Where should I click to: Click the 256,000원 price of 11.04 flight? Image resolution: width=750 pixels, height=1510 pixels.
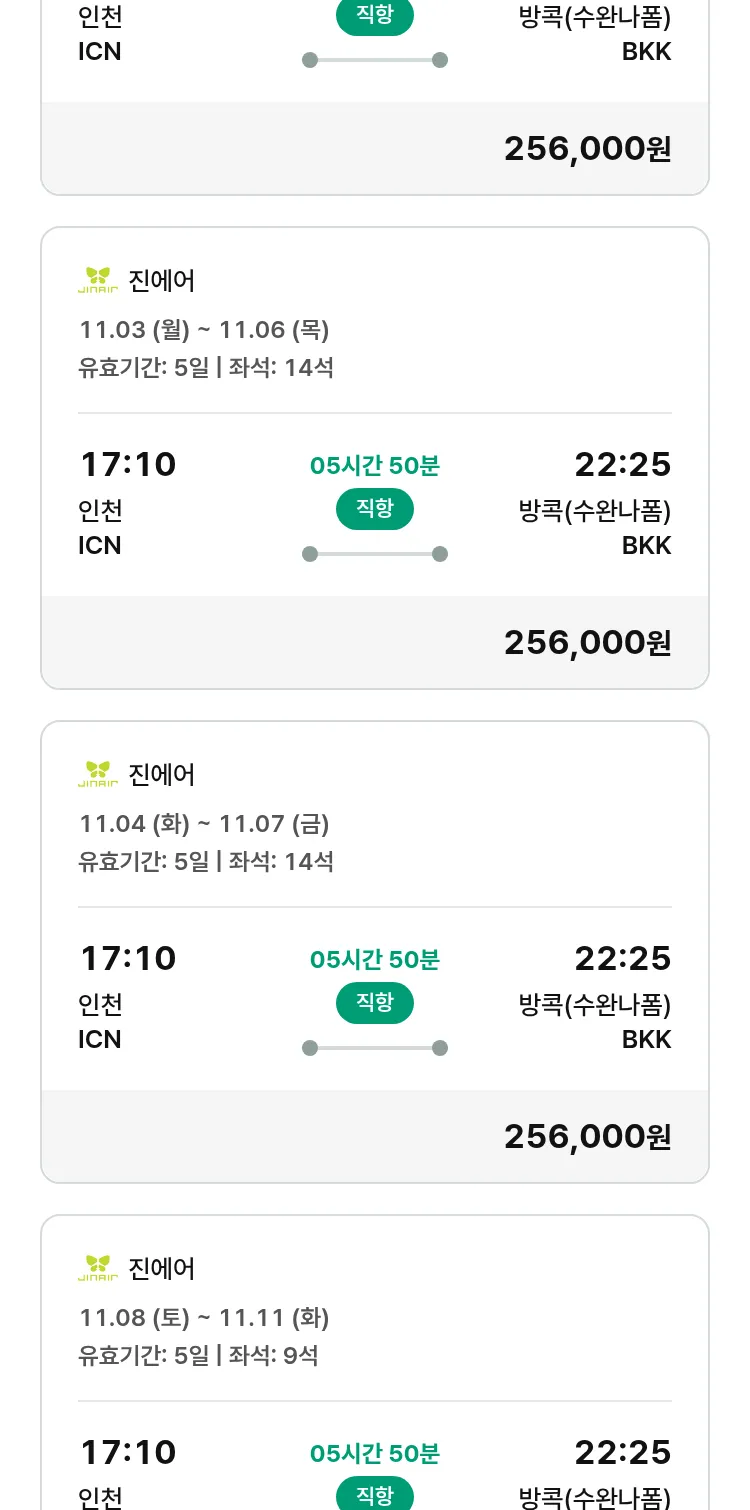point(587,1136)
